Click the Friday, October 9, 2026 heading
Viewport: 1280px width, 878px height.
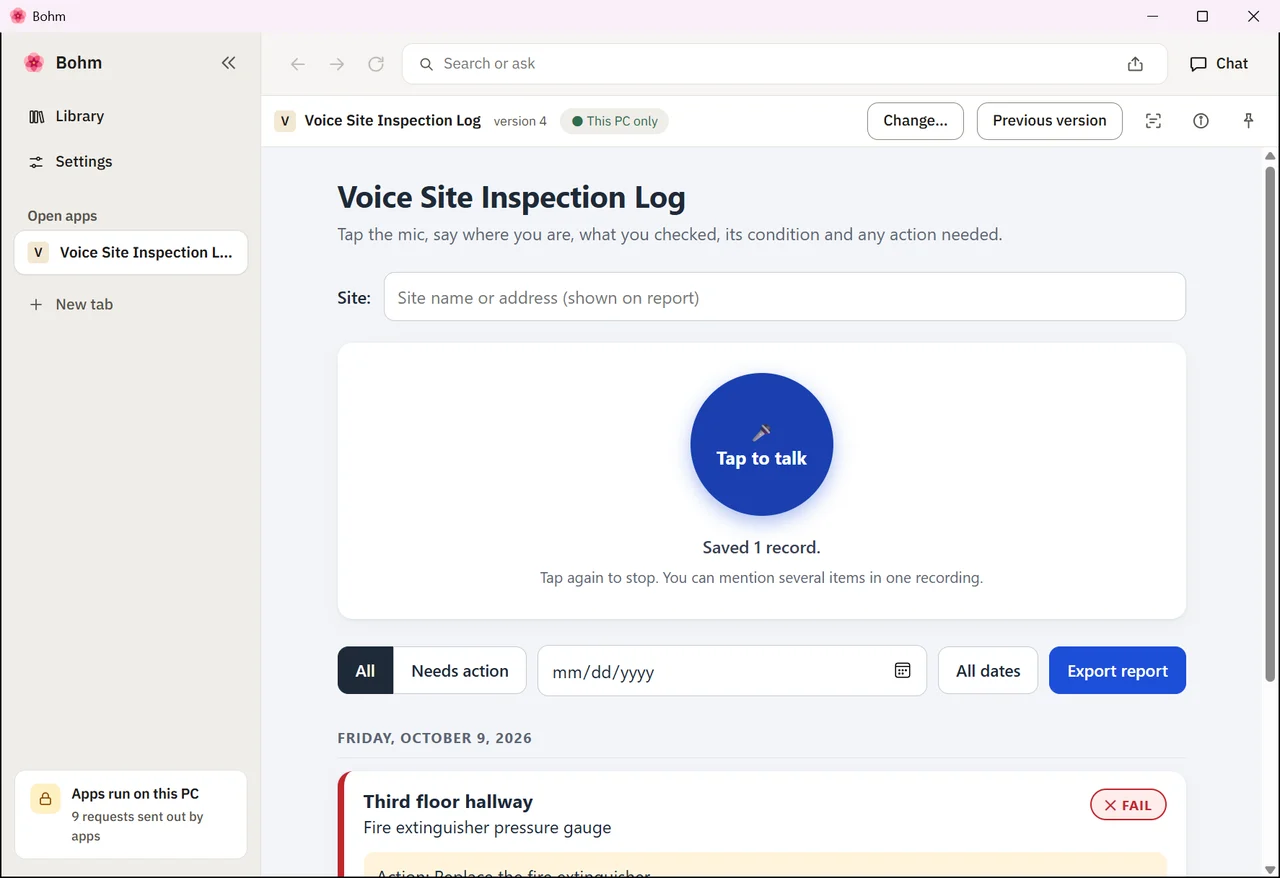click(435, 738)
